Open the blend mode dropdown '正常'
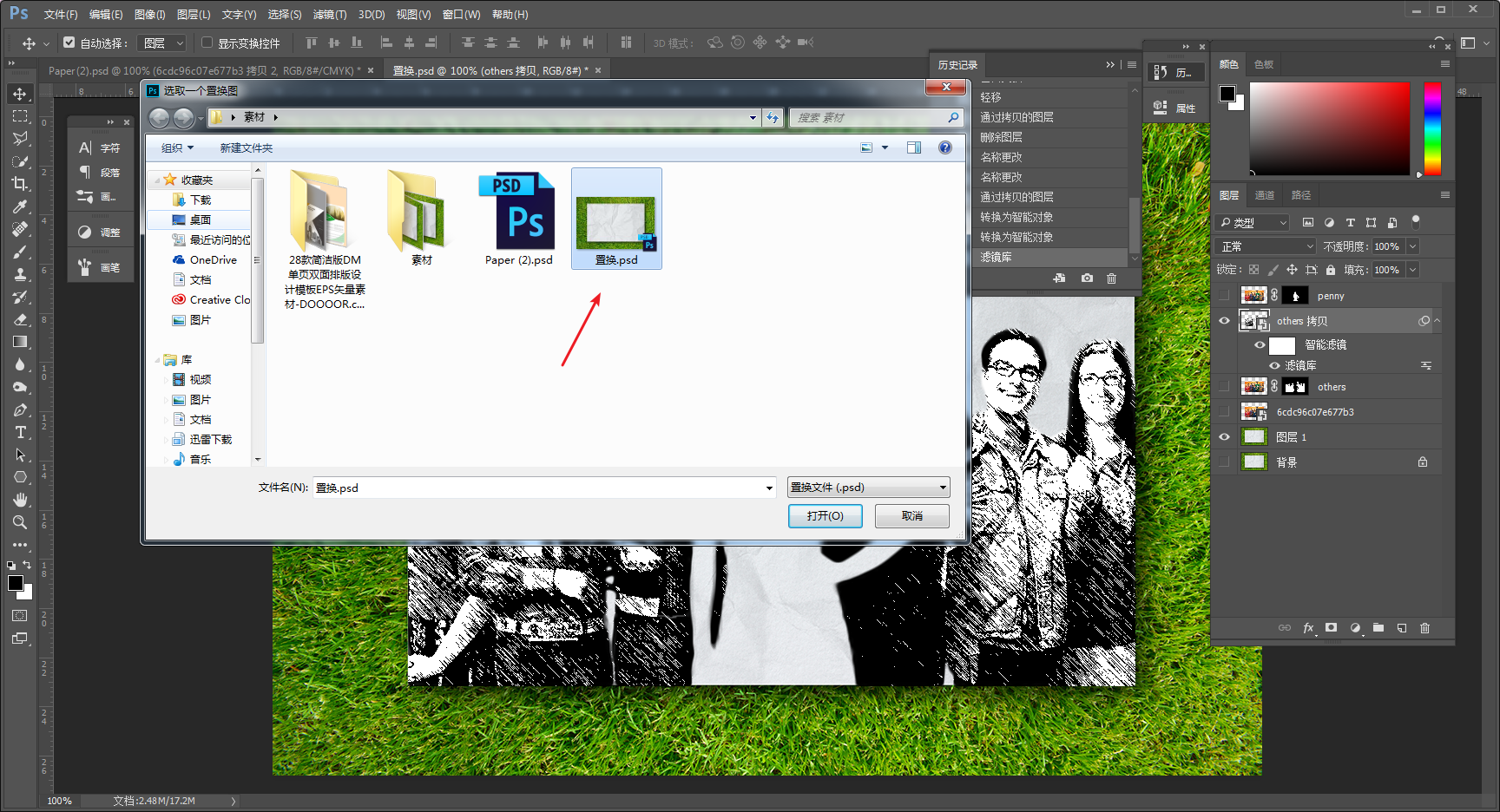The height and width of the screenshot is (812, 1500). (1267, 246)
